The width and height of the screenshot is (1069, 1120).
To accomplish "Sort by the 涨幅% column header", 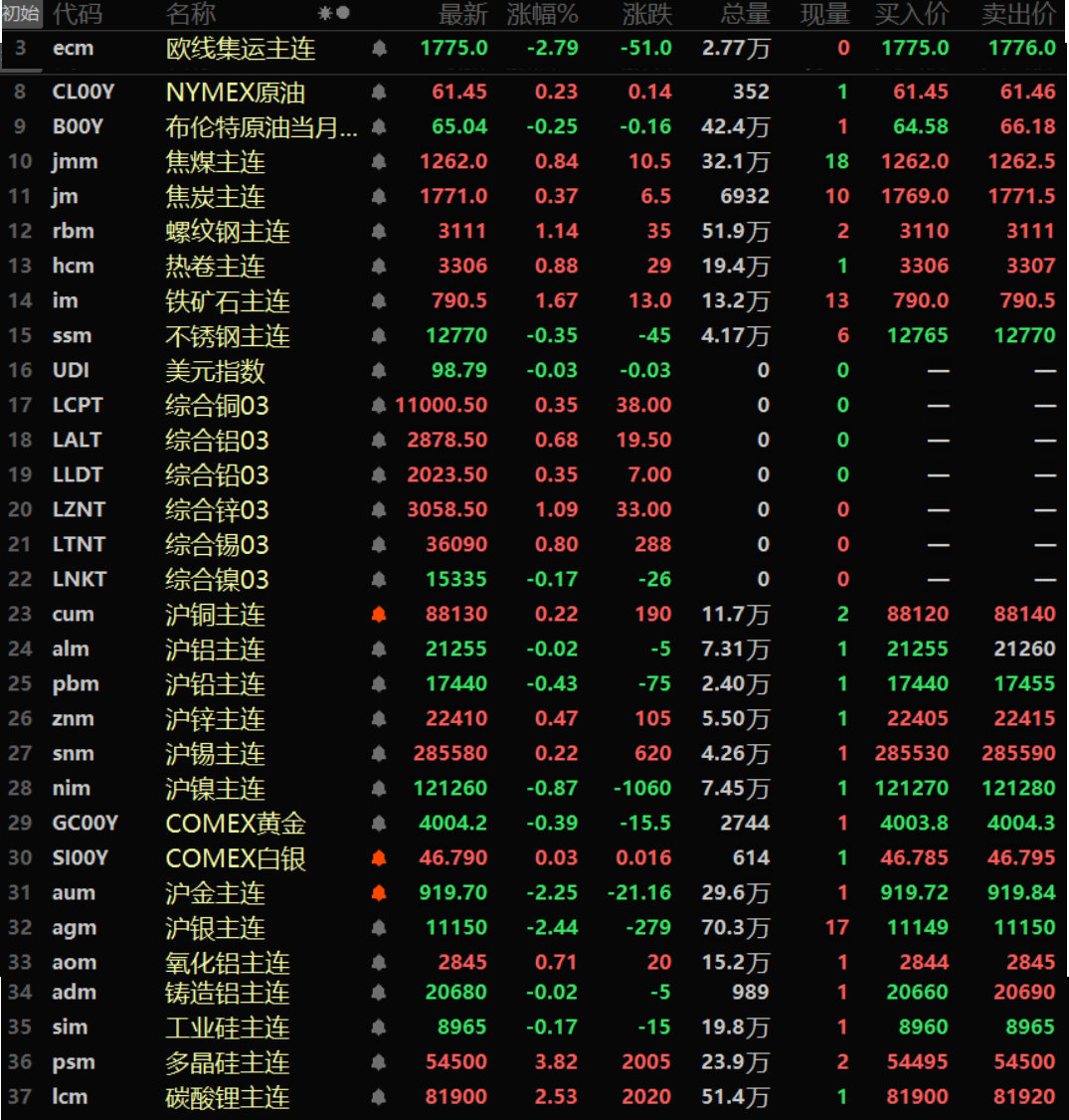I will [542, 14].
